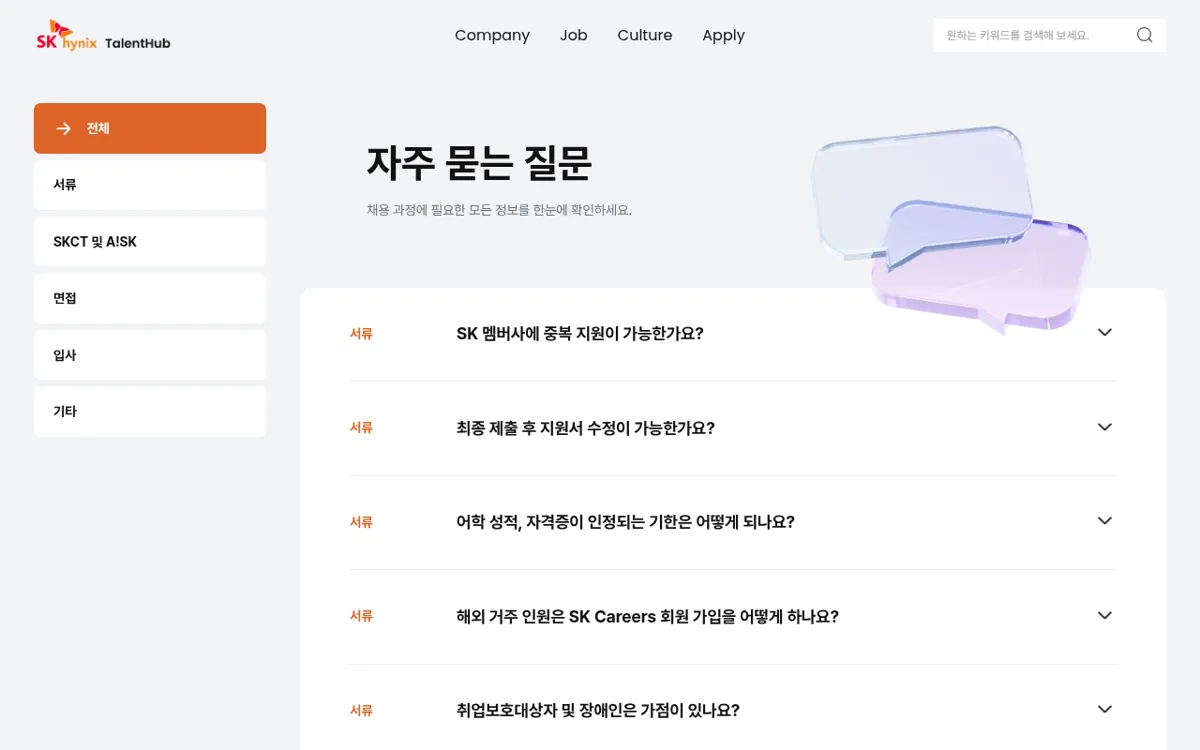Open the Apply menu

pyautogui.click(x=723, y=35)
